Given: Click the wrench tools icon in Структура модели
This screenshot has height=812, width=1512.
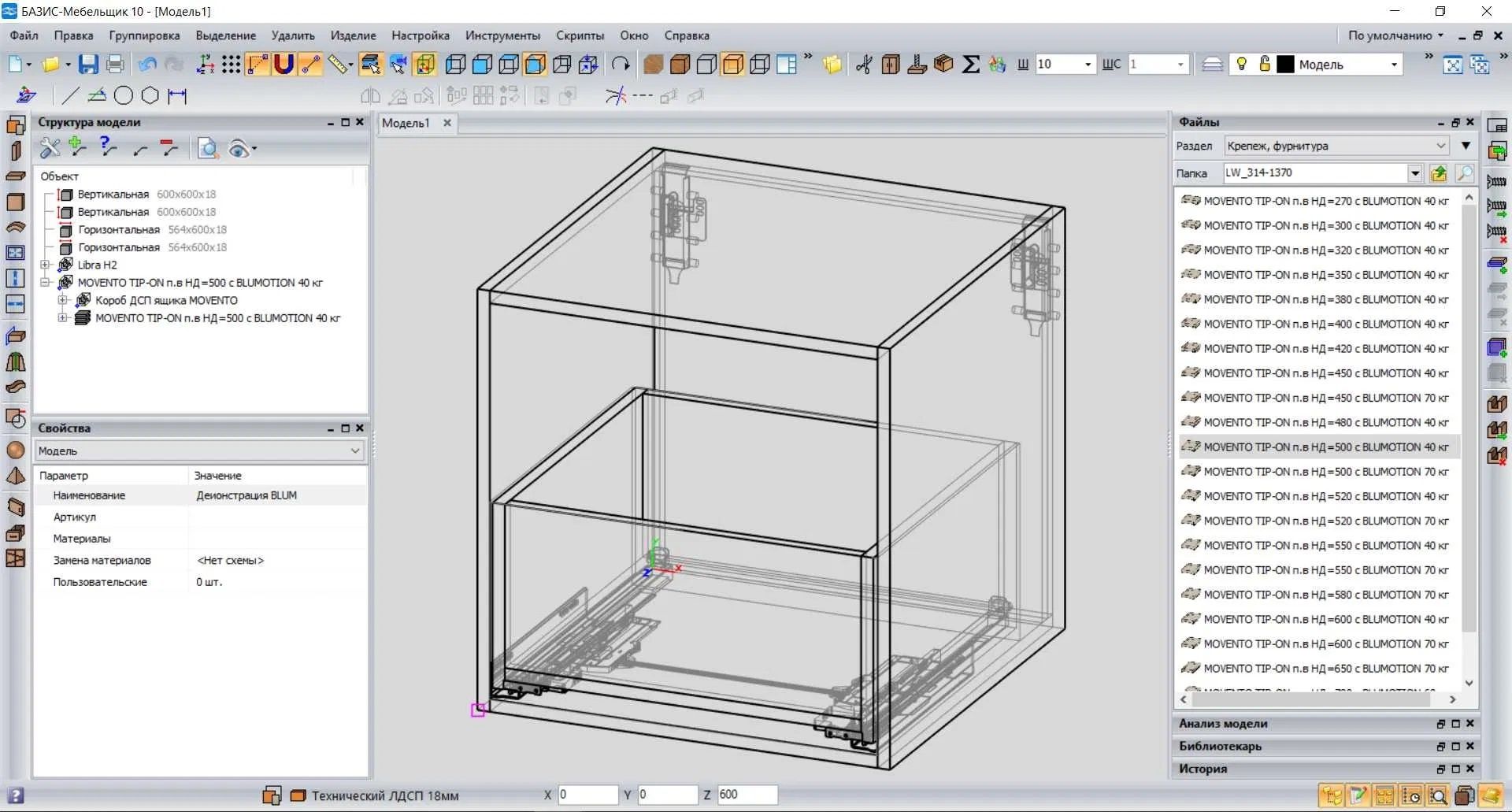Looking at the screenshot, I should [x=50, y=147].
